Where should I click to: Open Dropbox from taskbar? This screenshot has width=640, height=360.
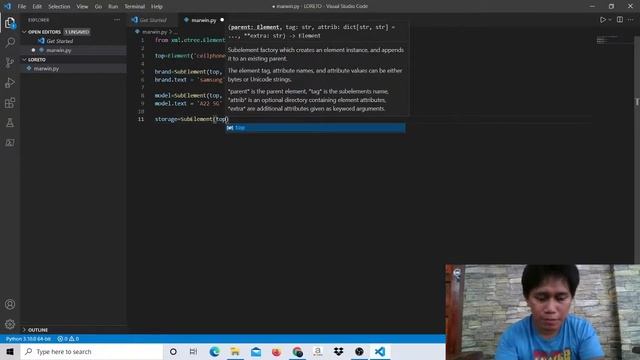click(338, 351)
